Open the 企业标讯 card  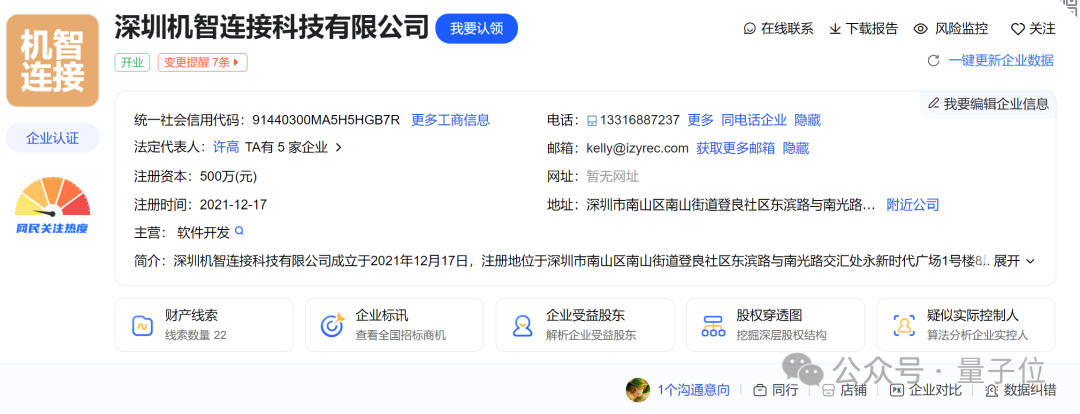tap(395, 325)
